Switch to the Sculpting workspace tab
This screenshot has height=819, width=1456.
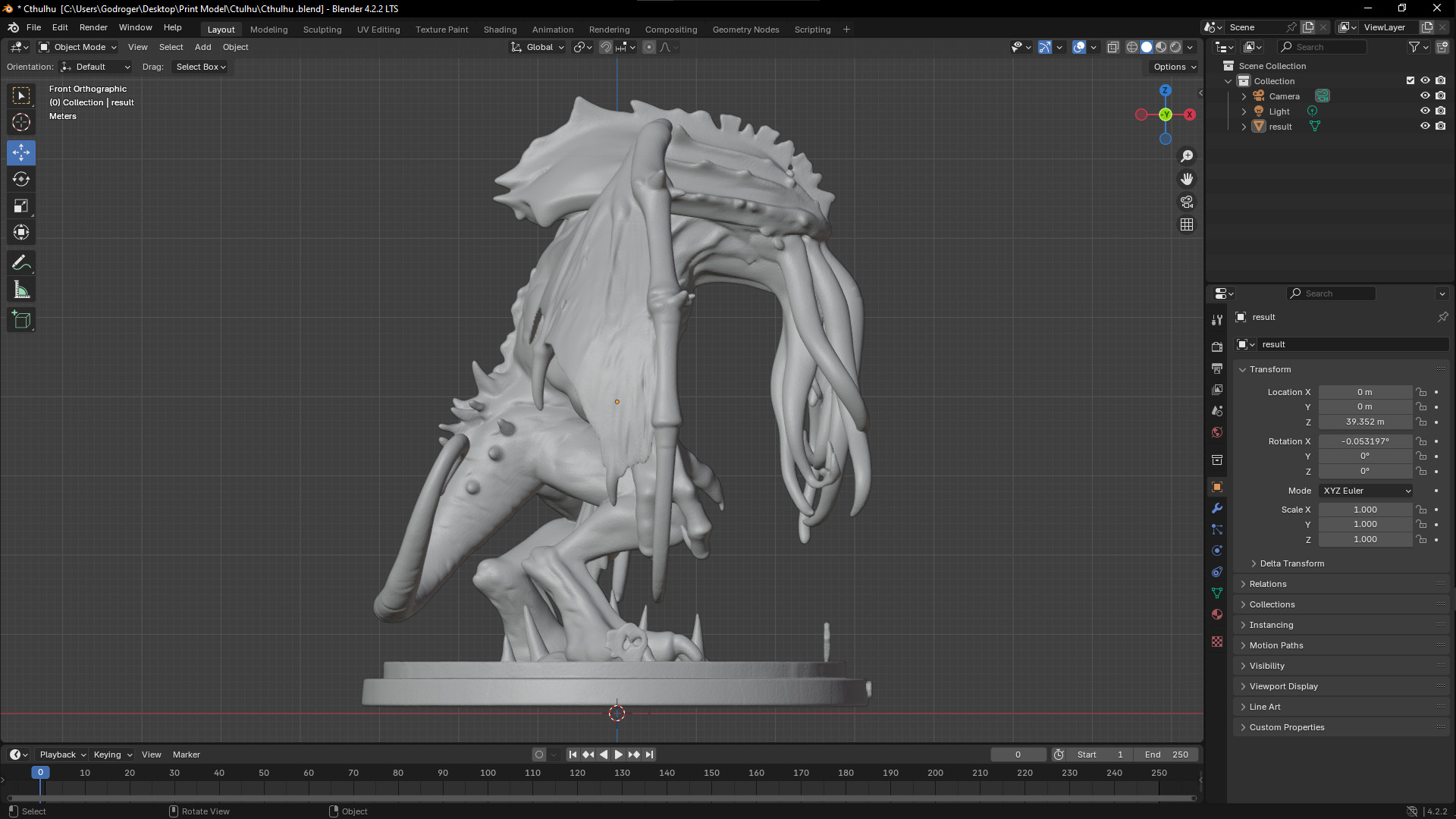322,30
